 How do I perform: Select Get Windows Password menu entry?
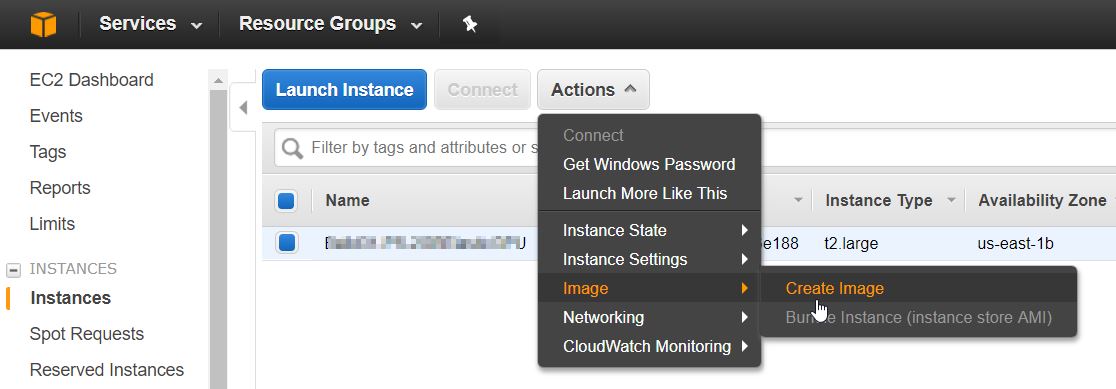click(x=648, y=164)
